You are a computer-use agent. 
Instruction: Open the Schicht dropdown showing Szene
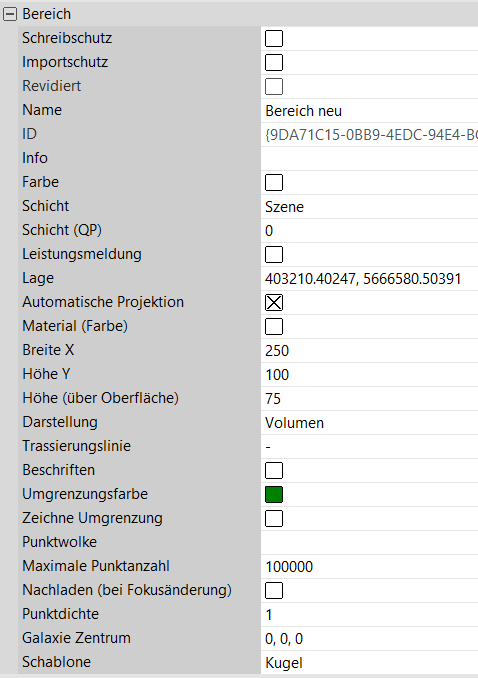(x=369, y=207)
